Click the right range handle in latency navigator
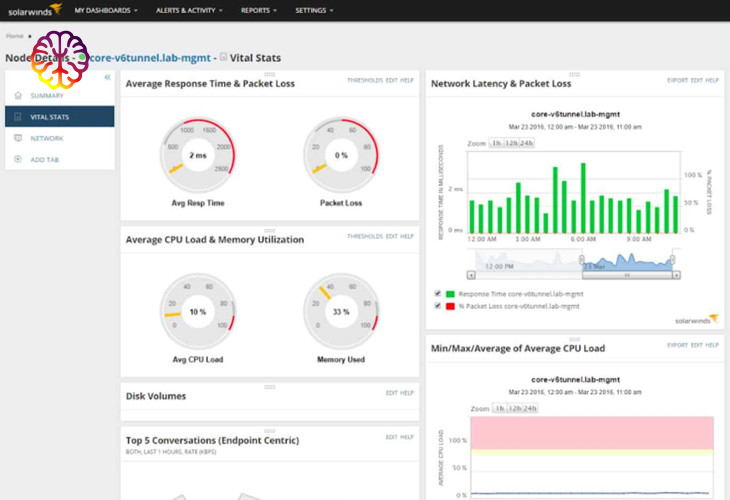The height and width of the screenshot is (500, 730). (x=672, y=260)
